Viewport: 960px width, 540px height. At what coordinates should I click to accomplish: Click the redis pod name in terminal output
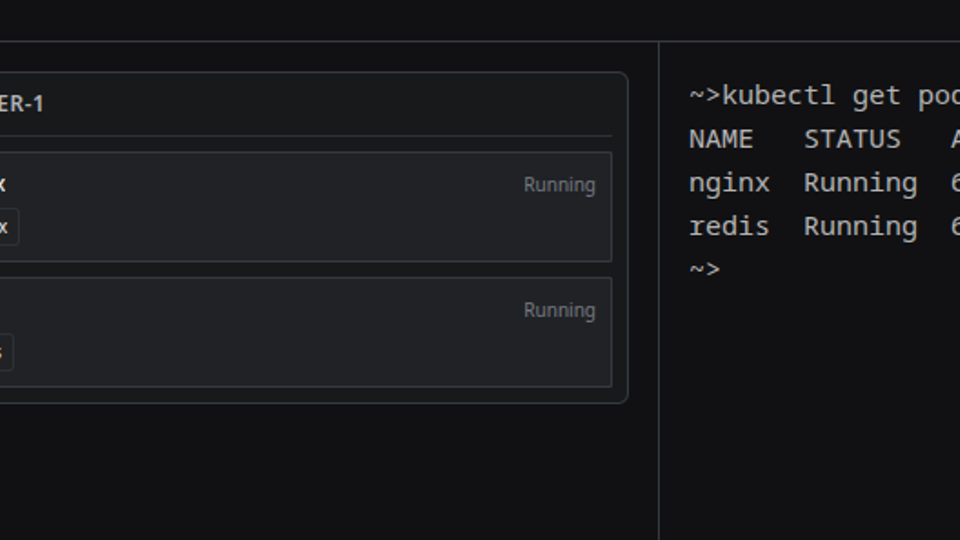[x=729, y=227]
